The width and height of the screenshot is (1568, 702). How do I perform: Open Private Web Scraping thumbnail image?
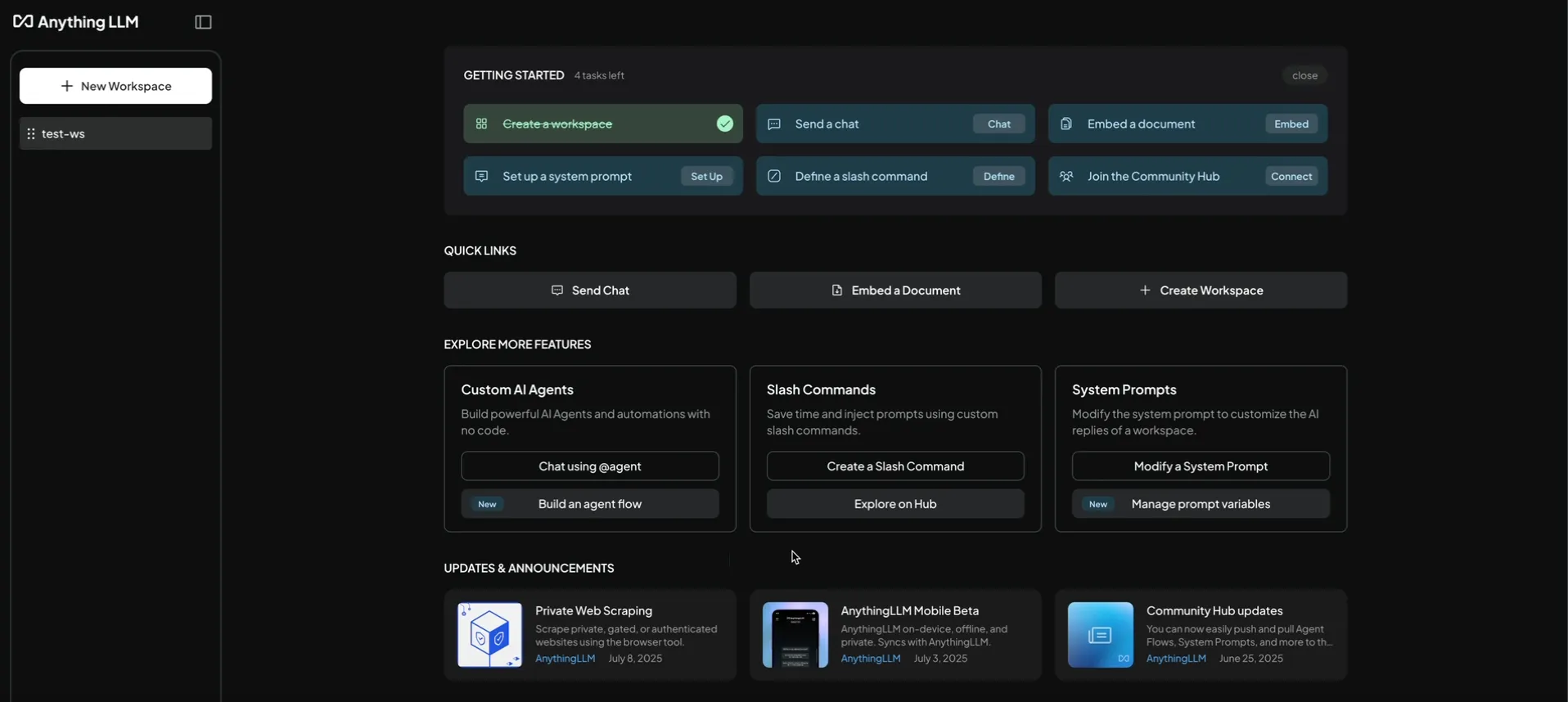[489, 635]
